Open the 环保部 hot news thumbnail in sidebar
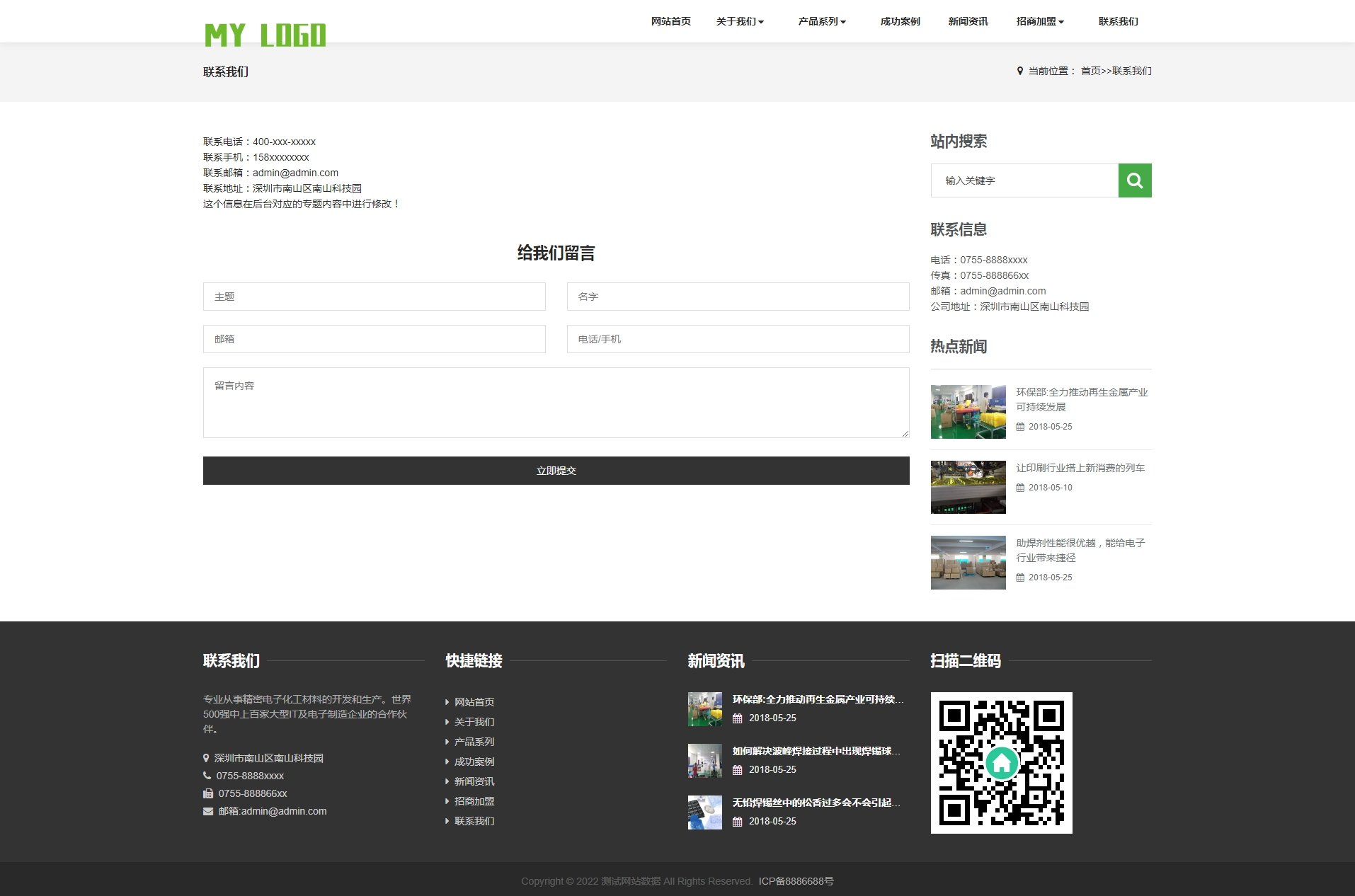This screenshot has height=896, width=1355. click(968, 412)
